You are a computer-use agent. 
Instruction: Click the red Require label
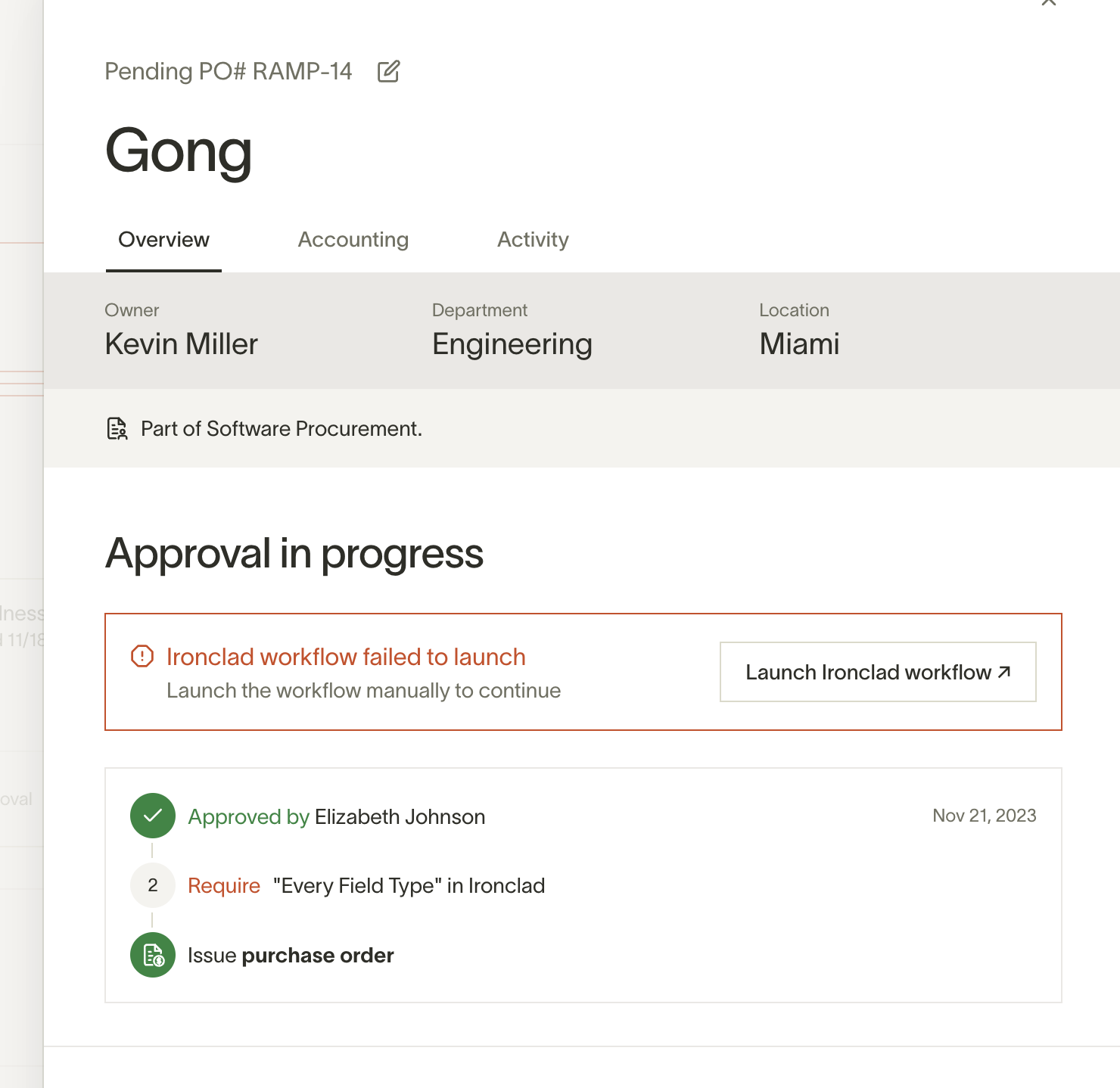[x=224, y=886]
